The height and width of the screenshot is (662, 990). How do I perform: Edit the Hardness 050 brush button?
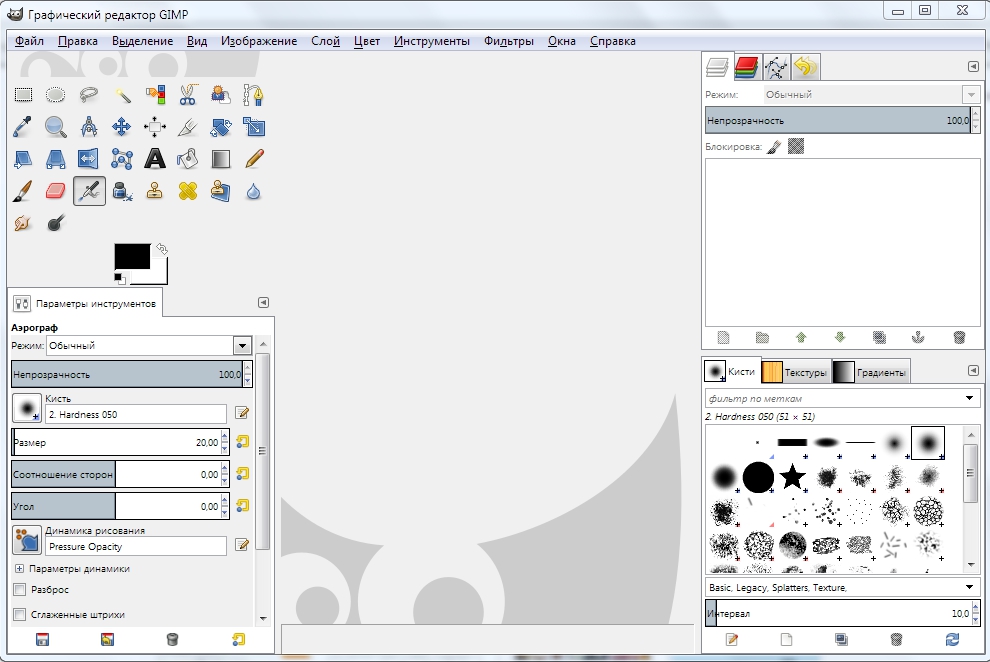click(242, 413)
